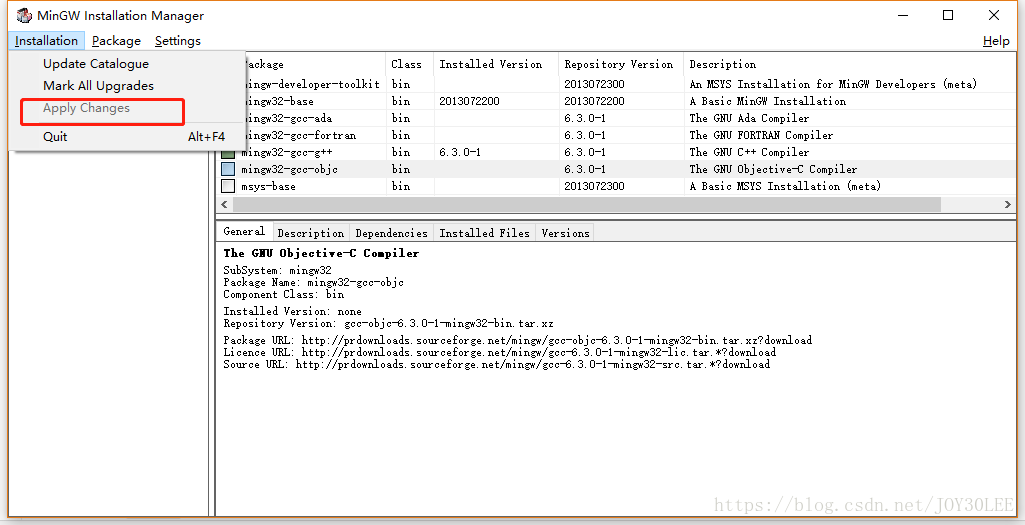
Task: Click 'A Basic MSYS Installation (meta)' description
Action: [x=785, y=186]
